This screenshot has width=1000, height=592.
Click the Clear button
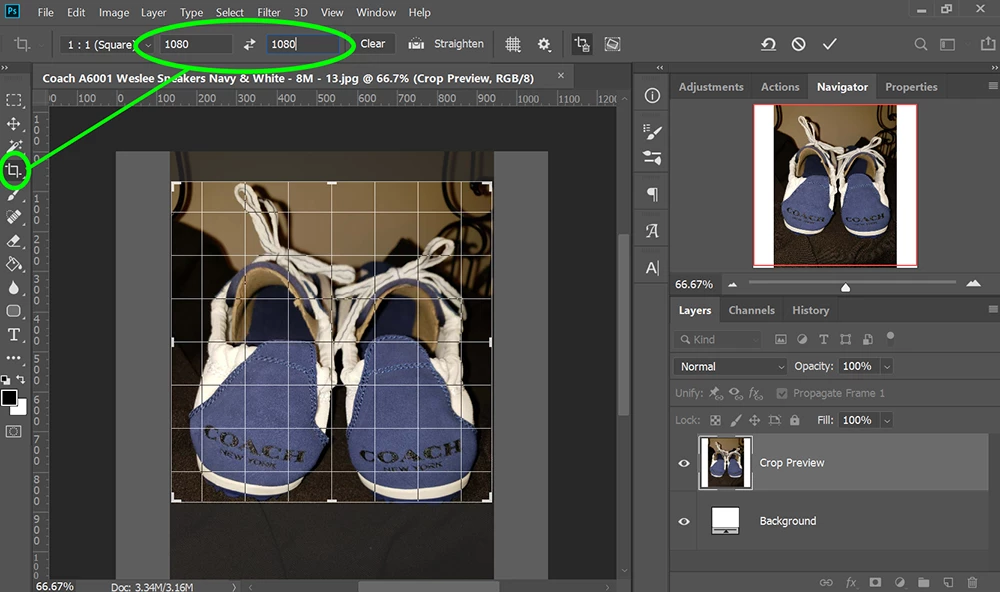(372, 44)
